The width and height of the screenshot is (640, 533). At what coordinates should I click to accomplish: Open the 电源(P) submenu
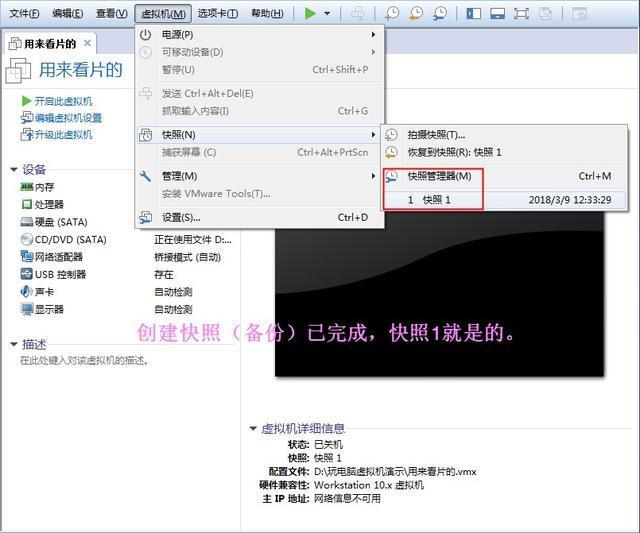tap(260, 35)
